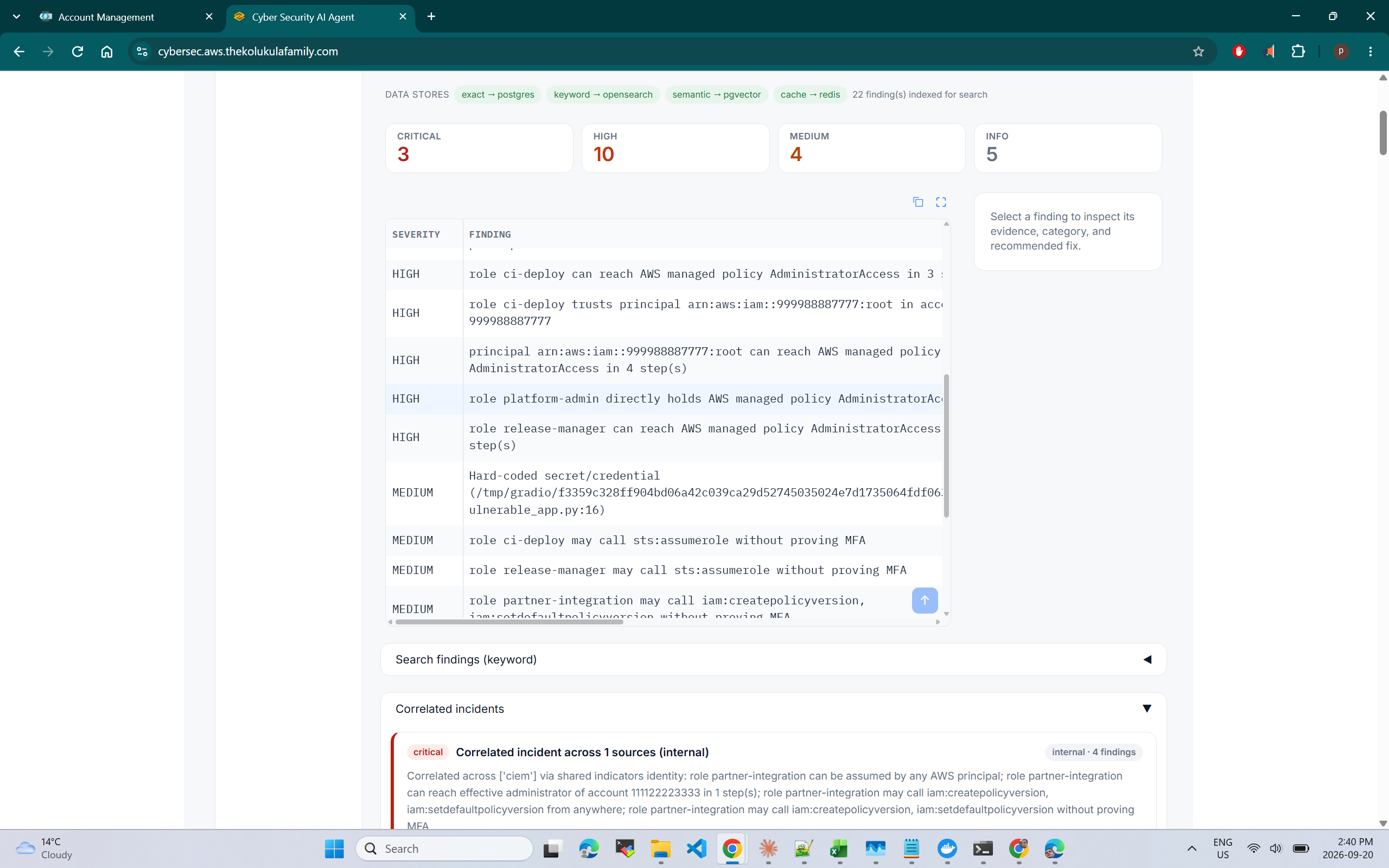The height and width of the screenshot is (868, 1389).
Task: Select the Hard-coded secret/credential finding row
Action: [x=664, y=493]
